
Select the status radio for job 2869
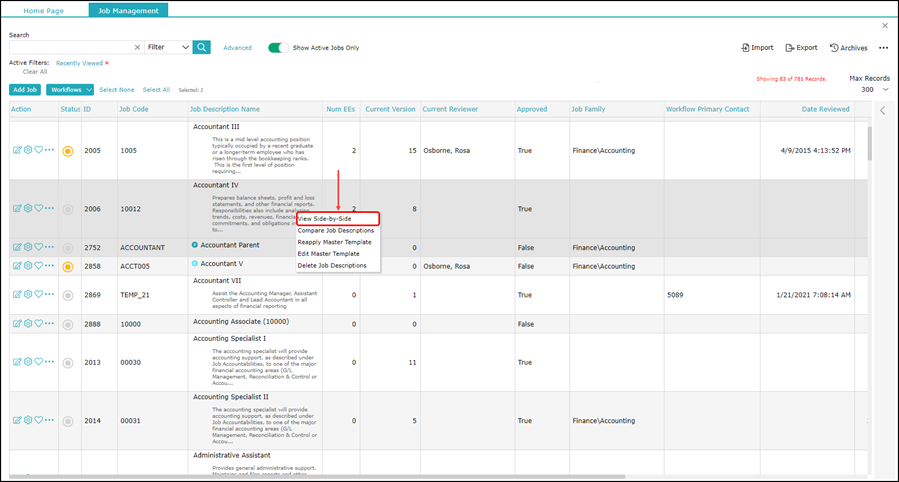[68, 296]
